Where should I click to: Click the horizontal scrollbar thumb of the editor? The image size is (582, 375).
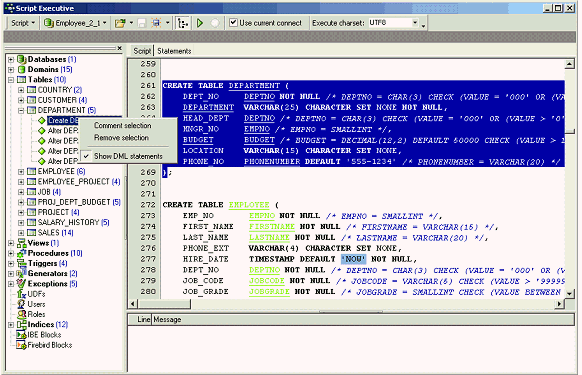164,304
